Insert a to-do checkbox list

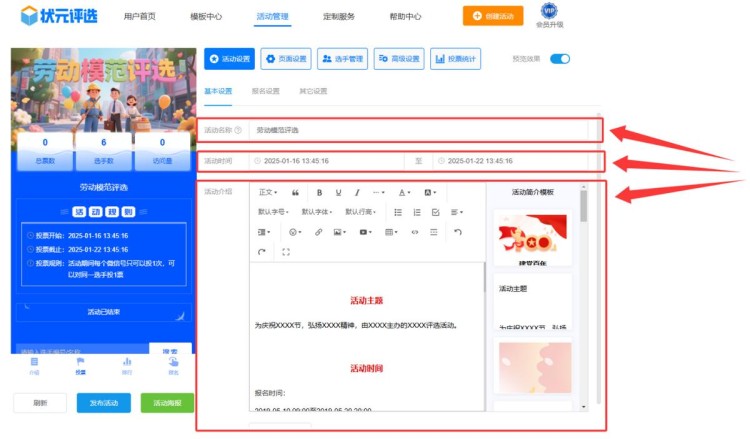tap(435, 212)
